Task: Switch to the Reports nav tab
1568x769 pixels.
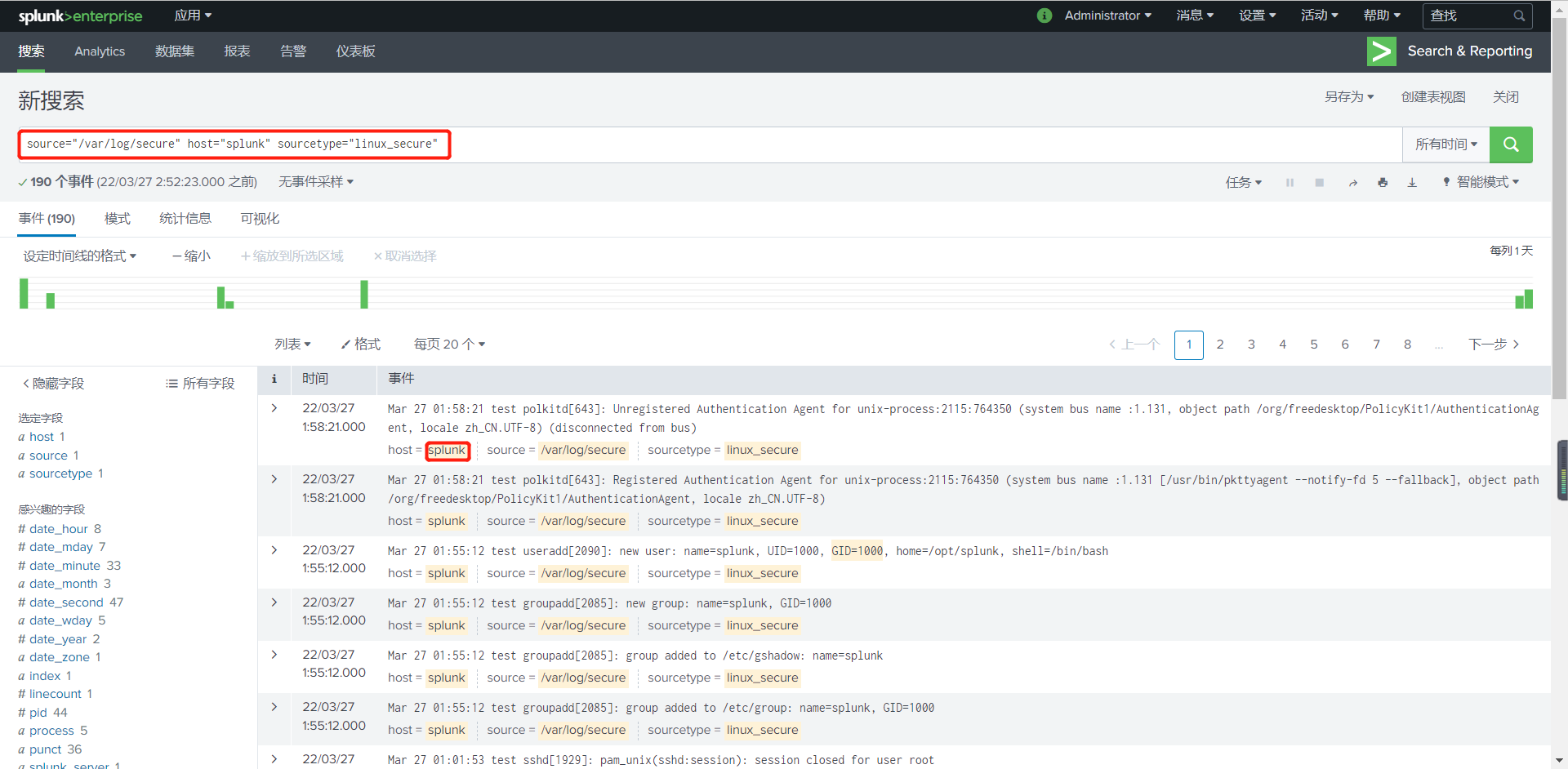Action: point(237,51)
